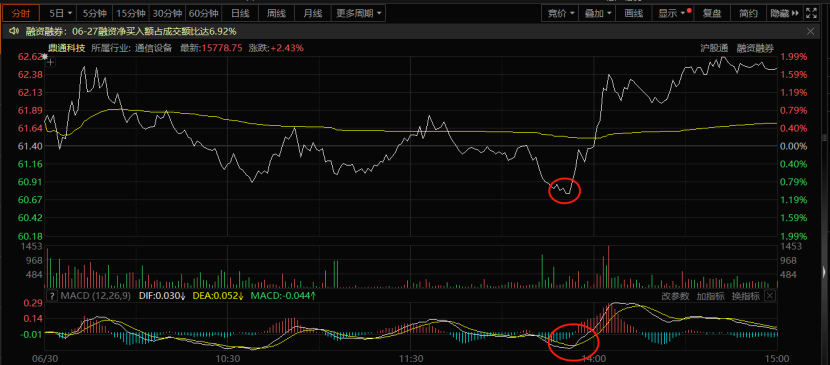
Task: Click the MACD (12,26,9) indicator label
Action: 96,295
